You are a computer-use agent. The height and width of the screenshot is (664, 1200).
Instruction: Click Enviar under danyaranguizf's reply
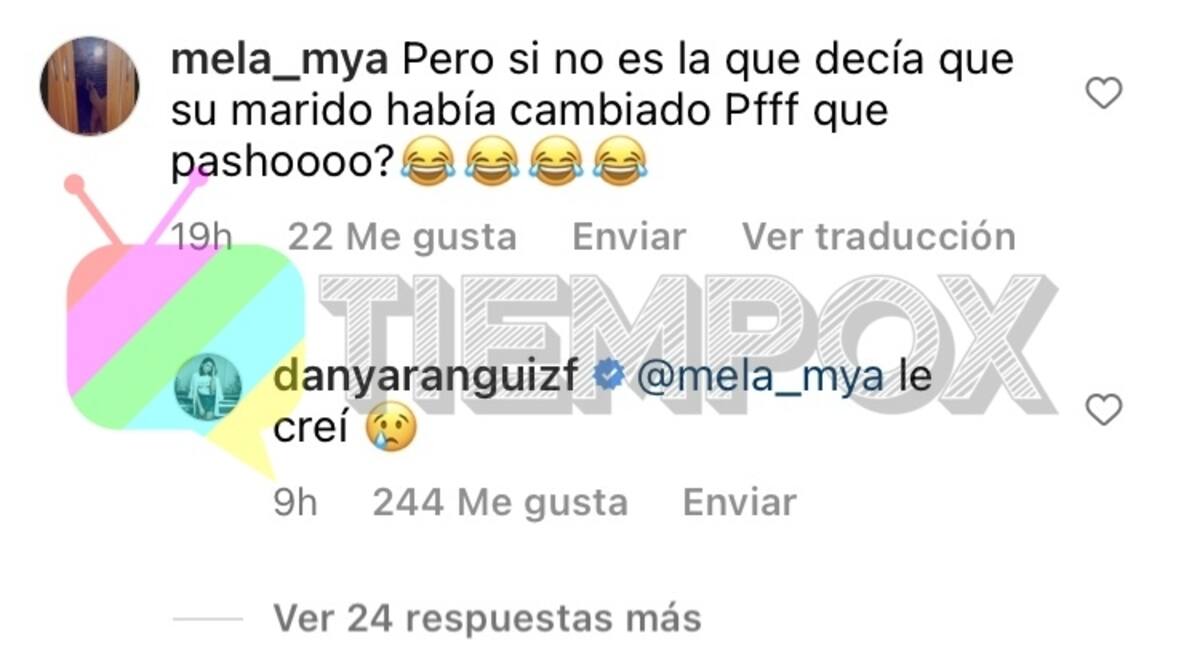739,502
